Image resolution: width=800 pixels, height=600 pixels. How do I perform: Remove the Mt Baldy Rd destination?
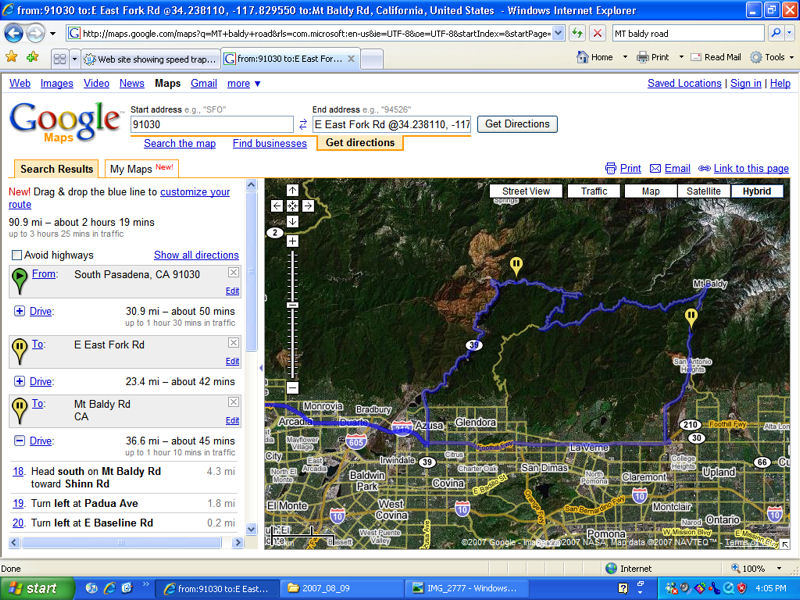point(233,402)
